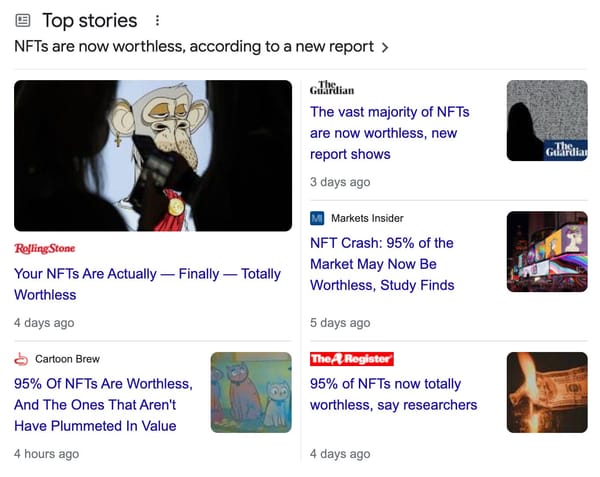The image size is (600, 477).
Task: Expand the 'NFTs are now worthless' chevron arrow
Action: pyautogui.click(x=386, y=47)
